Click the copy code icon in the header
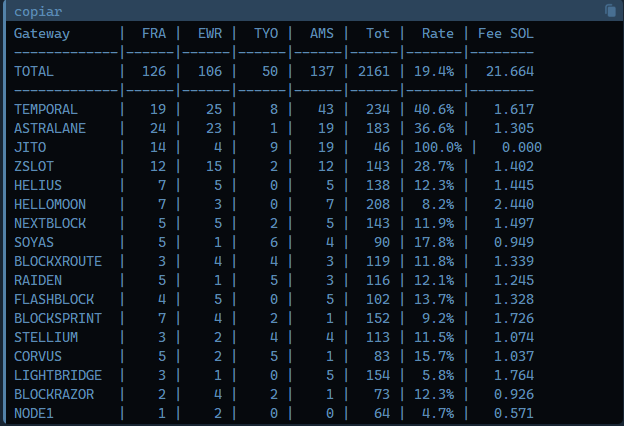Viewport: 624px width, 426px height. pyautogui.click(x=610, y=11)
